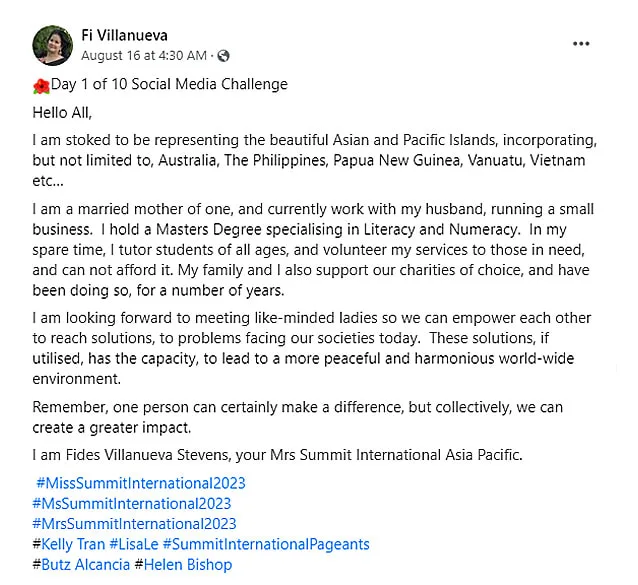Click the Kelly Tran tagged name

coord(73,544)
